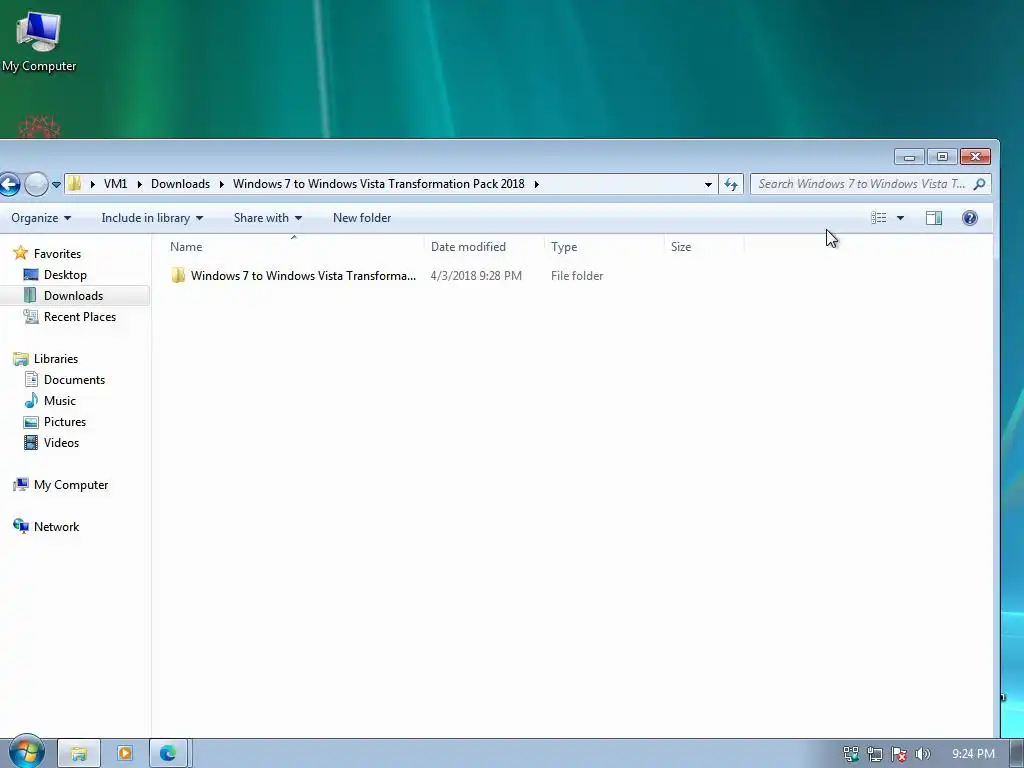1024x768 pixels.
Task: Click the folder icon of the listed folder
Action: 178,276
